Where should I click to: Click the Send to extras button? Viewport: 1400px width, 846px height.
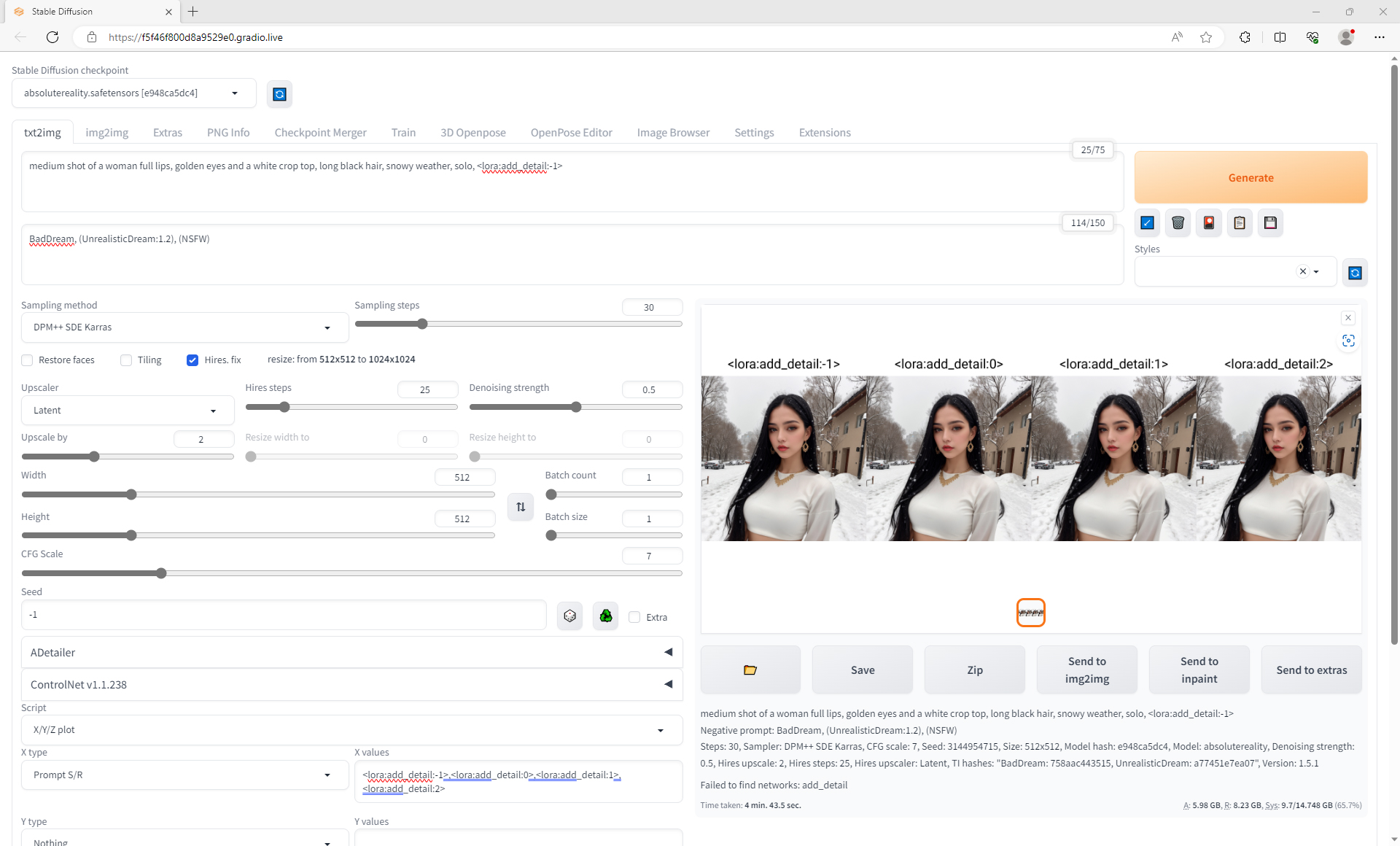click(x=1311, y=670)
